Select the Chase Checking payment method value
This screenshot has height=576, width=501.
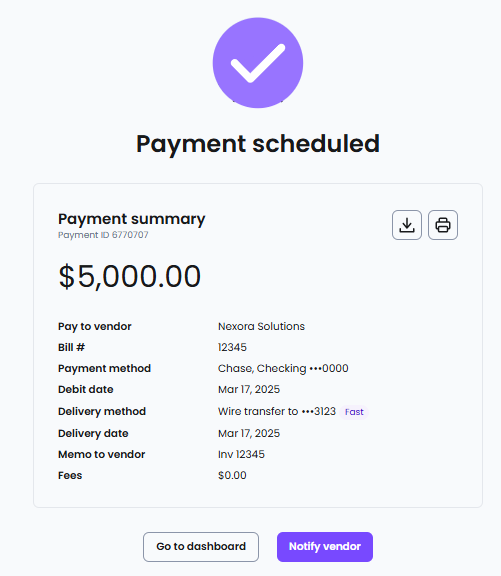click(x=283, y=368)
